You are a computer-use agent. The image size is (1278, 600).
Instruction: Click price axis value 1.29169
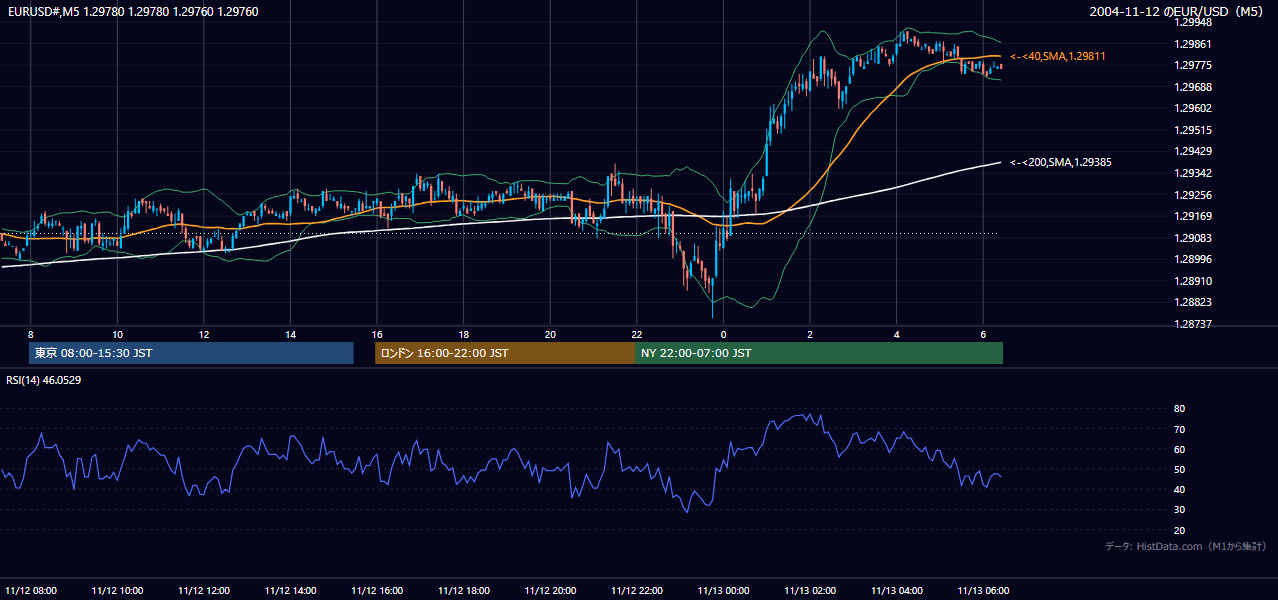click(1192, 216)
